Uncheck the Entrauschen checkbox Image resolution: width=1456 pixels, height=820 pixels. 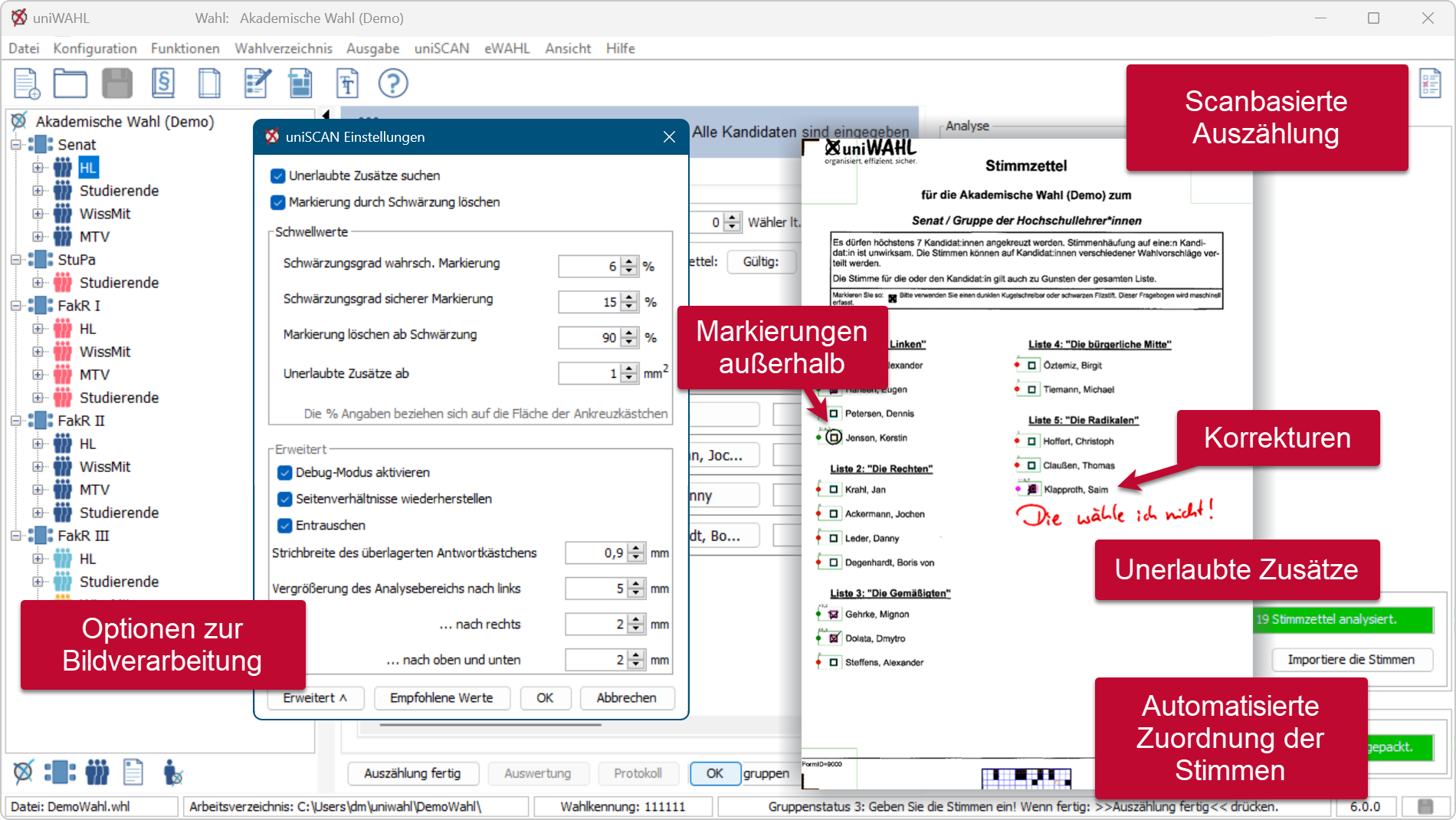[285, 525]
